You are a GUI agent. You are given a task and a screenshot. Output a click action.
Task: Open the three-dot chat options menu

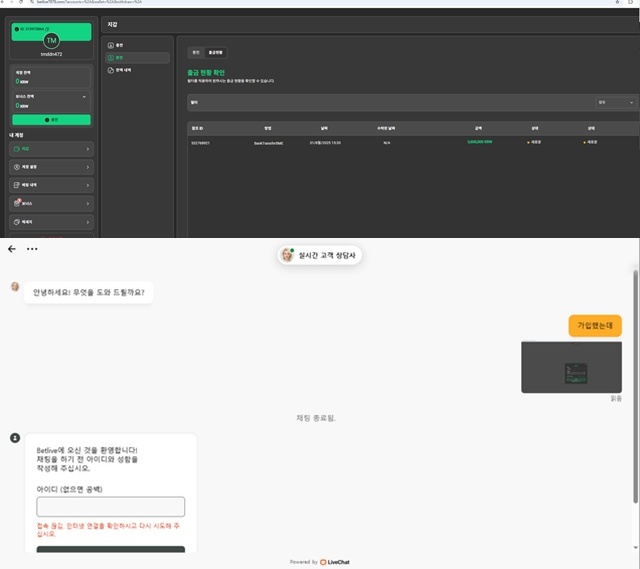(x=32, y=249)
